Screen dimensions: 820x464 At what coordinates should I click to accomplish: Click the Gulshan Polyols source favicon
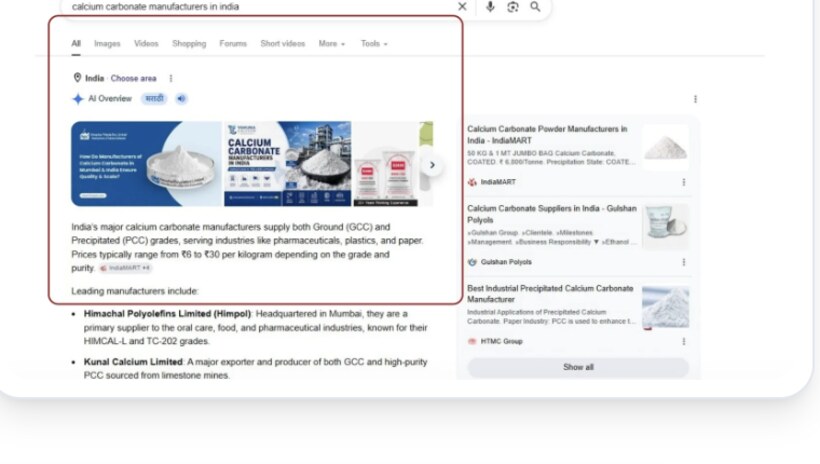tap(472, 262)
